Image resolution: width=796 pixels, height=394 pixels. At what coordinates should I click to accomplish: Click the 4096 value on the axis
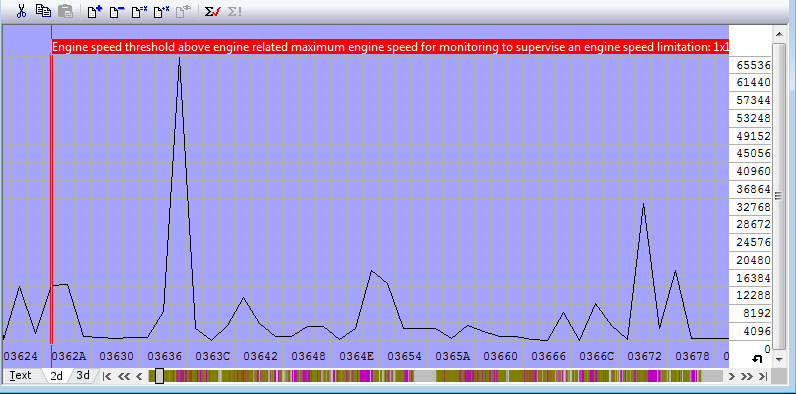[757, 332]
